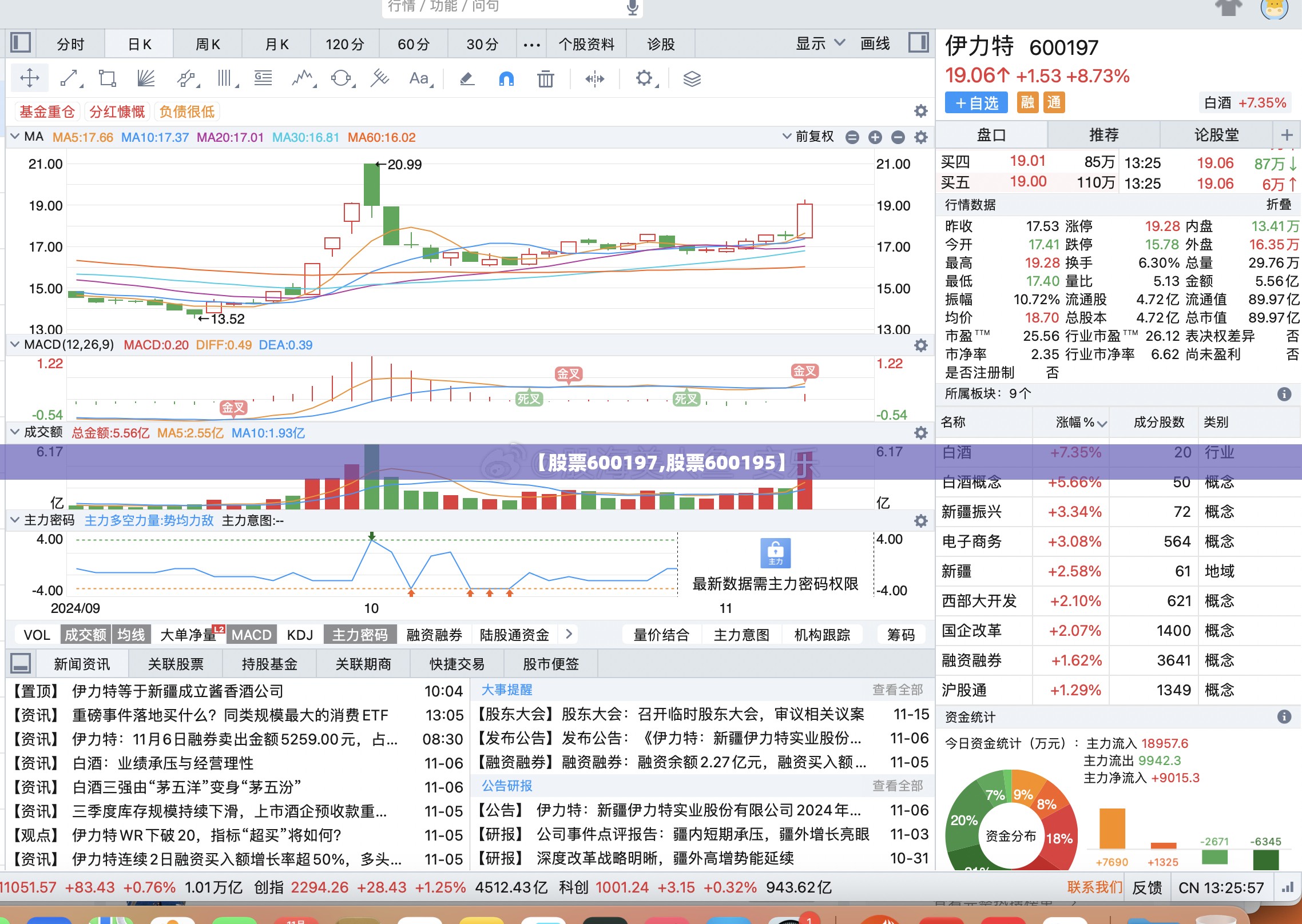Open the 显示 dropdown menu

point(820,43)
